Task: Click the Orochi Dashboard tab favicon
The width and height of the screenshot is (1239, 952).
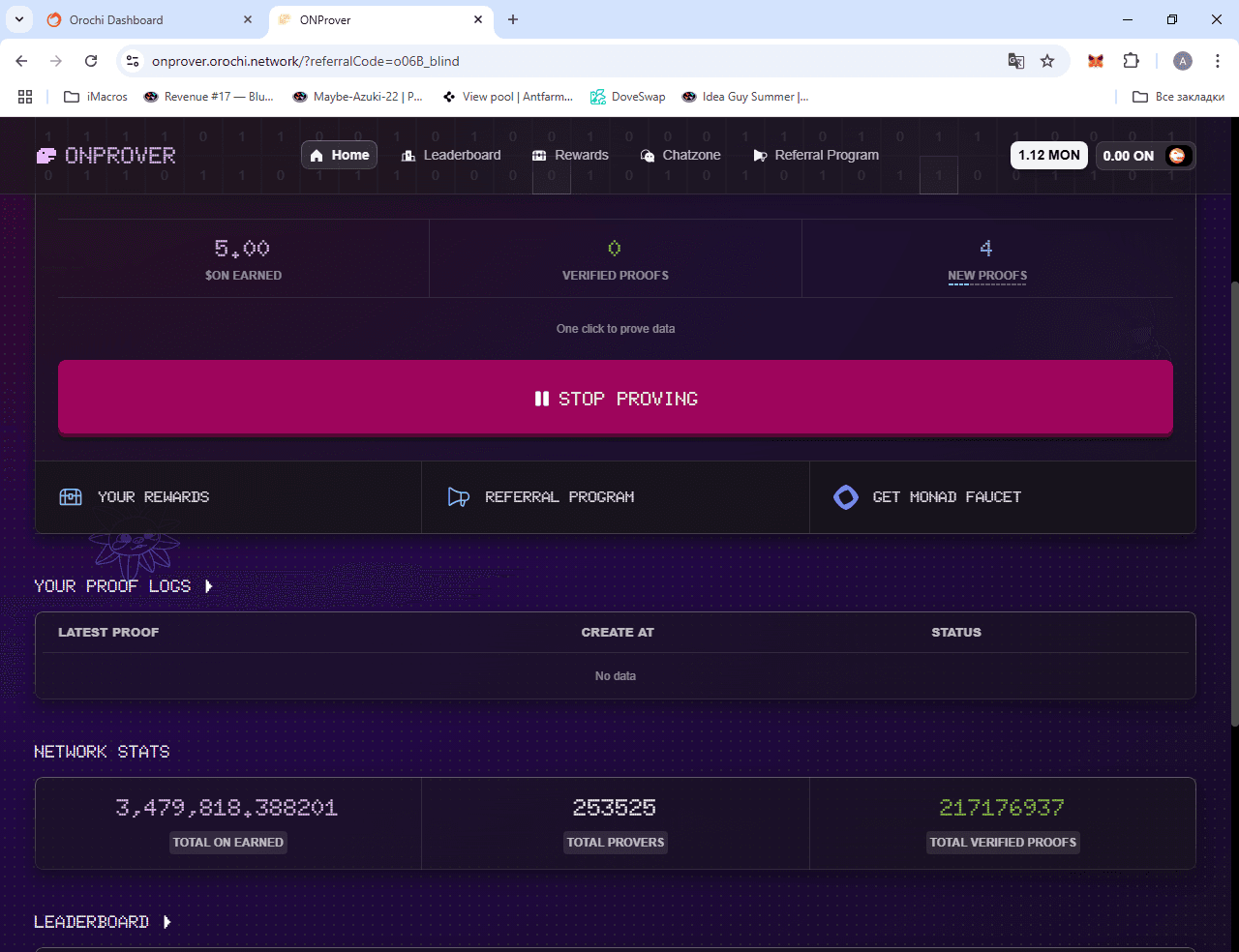Action: [x=54, y=19]
